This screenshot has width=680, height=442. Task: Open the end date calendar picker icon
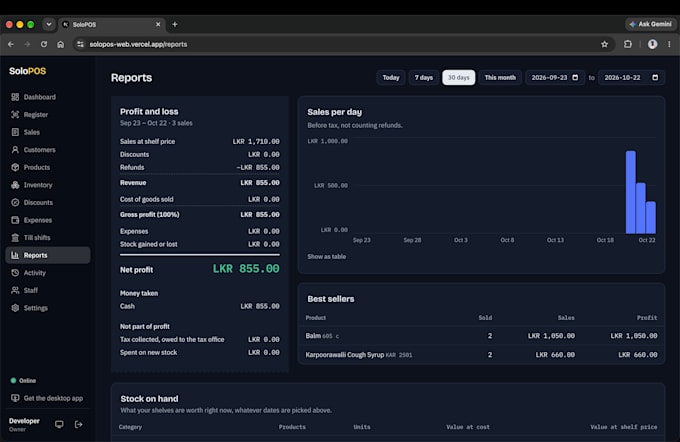click(655, 77)
